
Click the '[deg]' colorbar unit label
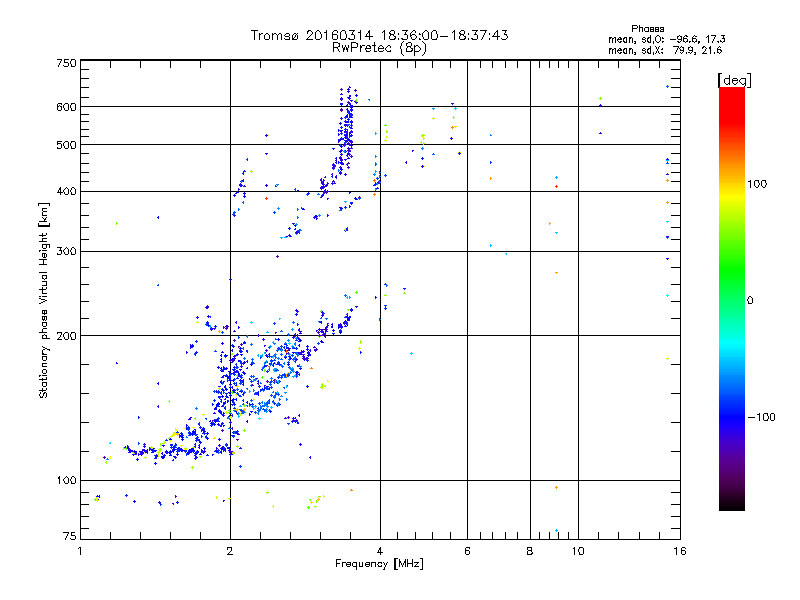[x=734, y=80]
